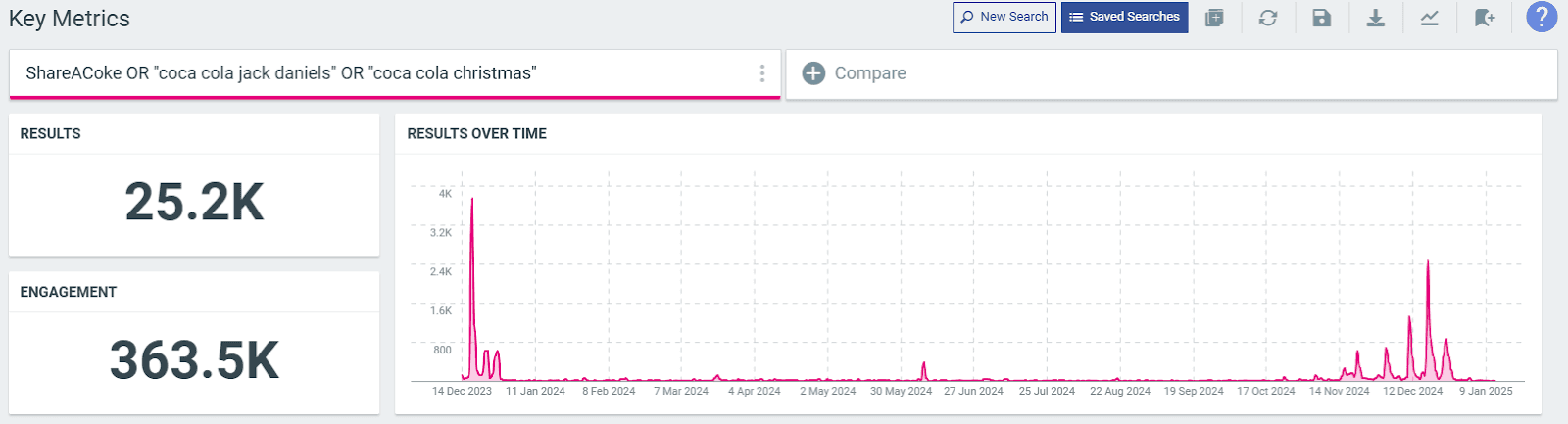Screen dimensions: 1568x424
Task: Click the December 2023 peak on chart
Action: tap(472, 200)
